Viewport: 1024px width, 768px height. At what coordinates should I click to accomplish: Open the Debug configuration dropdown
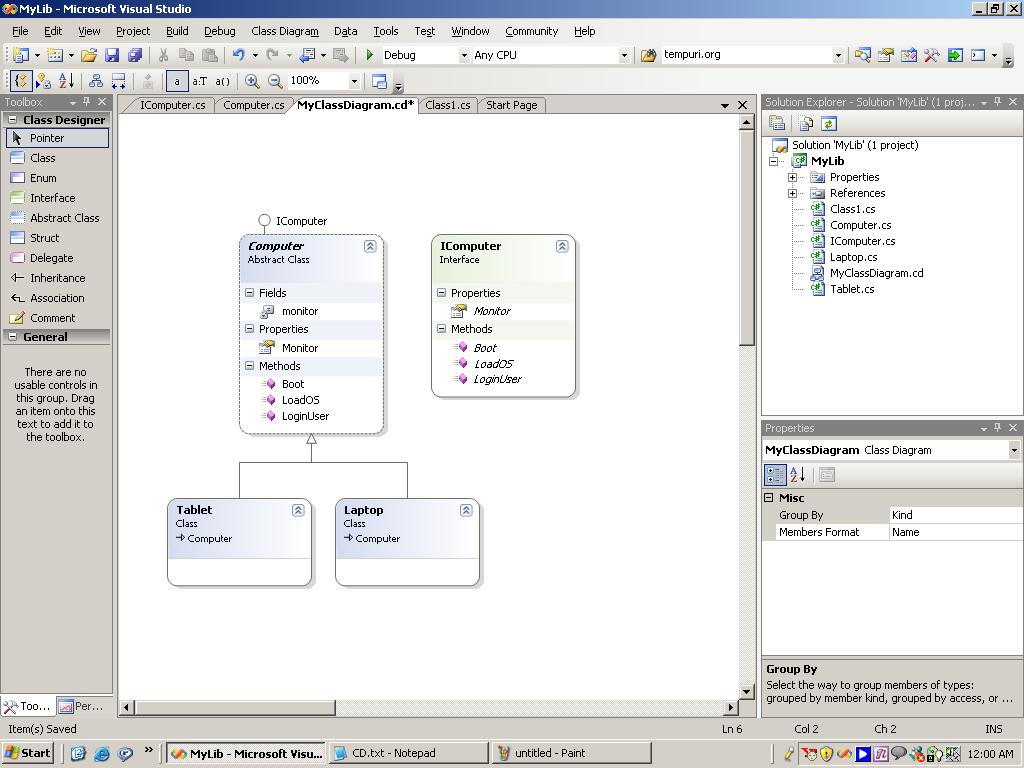click(x=464, y=56)
